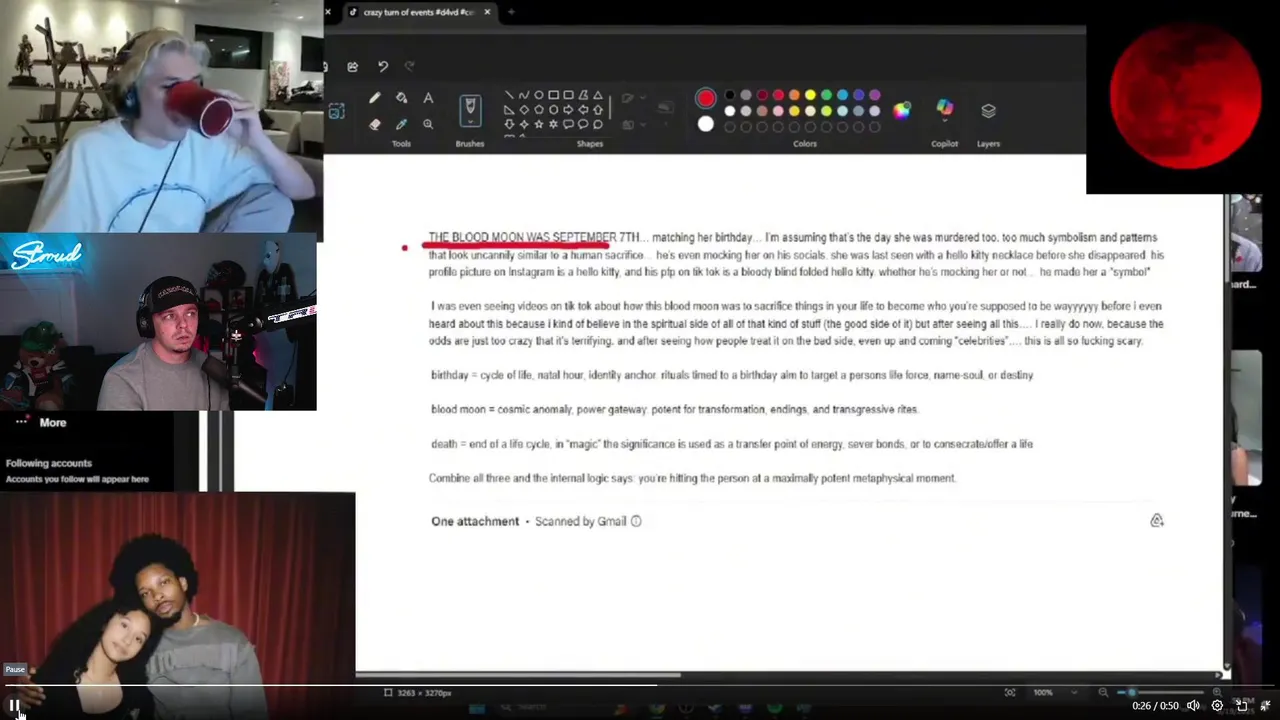Choose the Oval shape

pyautogui.click(x=538, y=95)
